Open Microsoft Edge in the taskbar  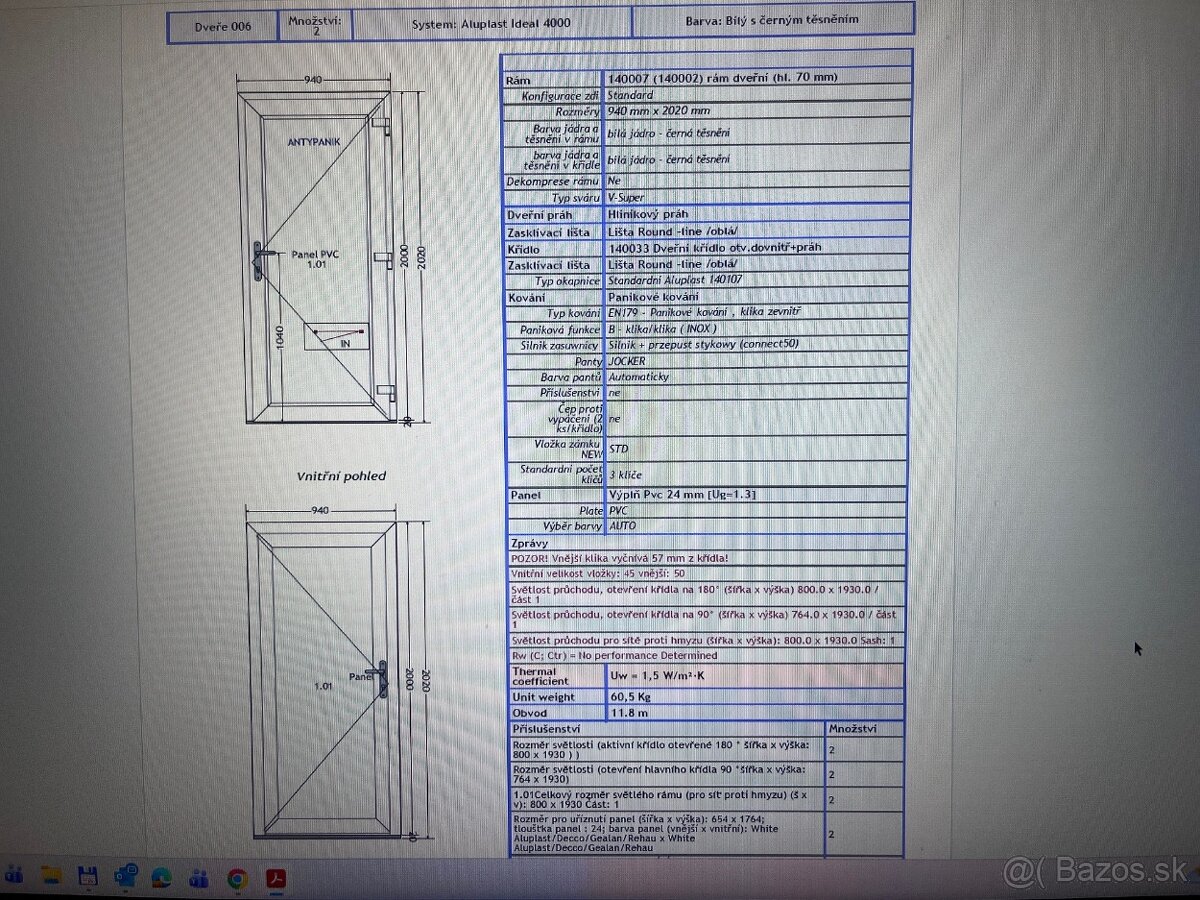[x=161, y=878]
